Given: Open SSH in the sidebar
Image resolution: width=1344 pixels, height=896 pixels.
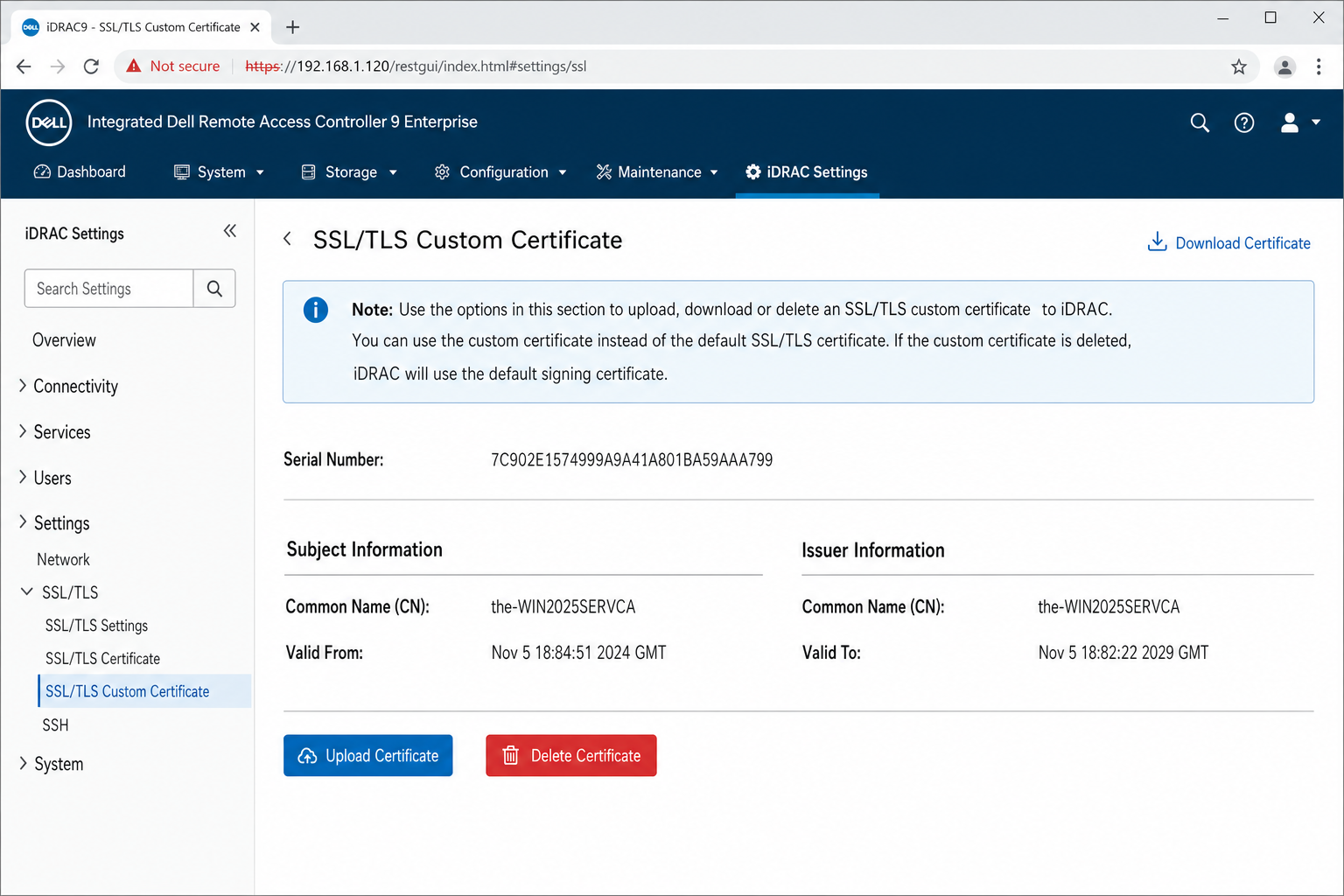Looking at the screenshot, I should point(55,725).
